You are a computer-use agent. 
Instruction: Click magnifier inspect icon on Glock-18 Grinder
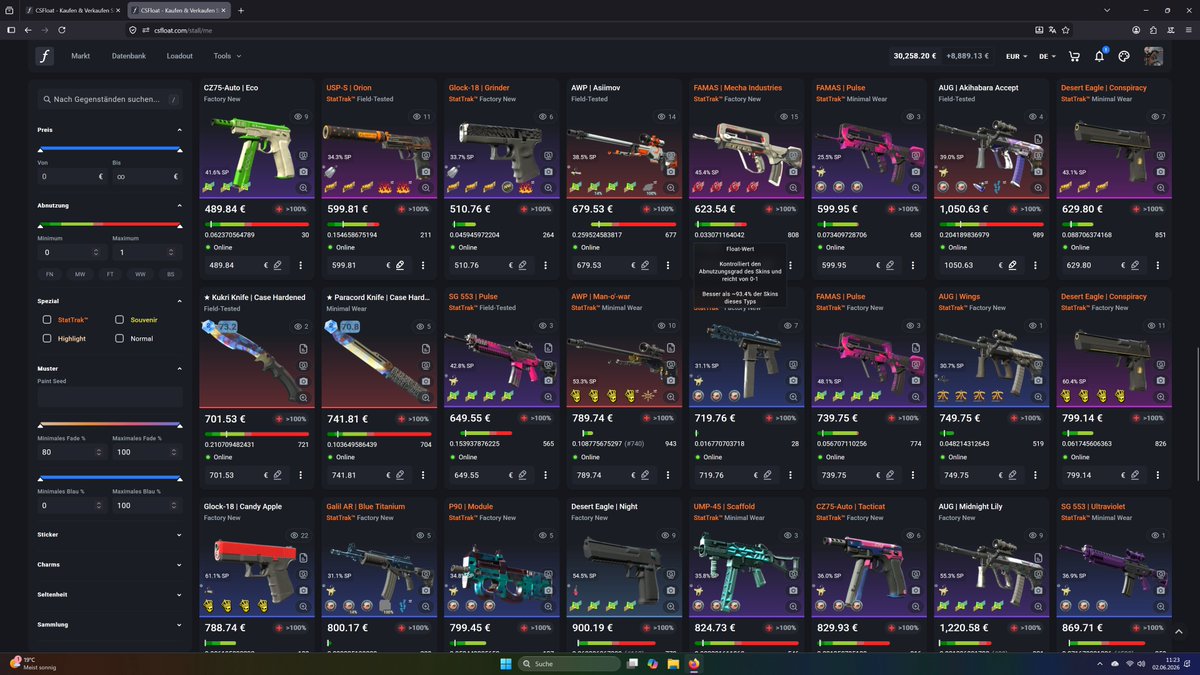coord(549,187)
